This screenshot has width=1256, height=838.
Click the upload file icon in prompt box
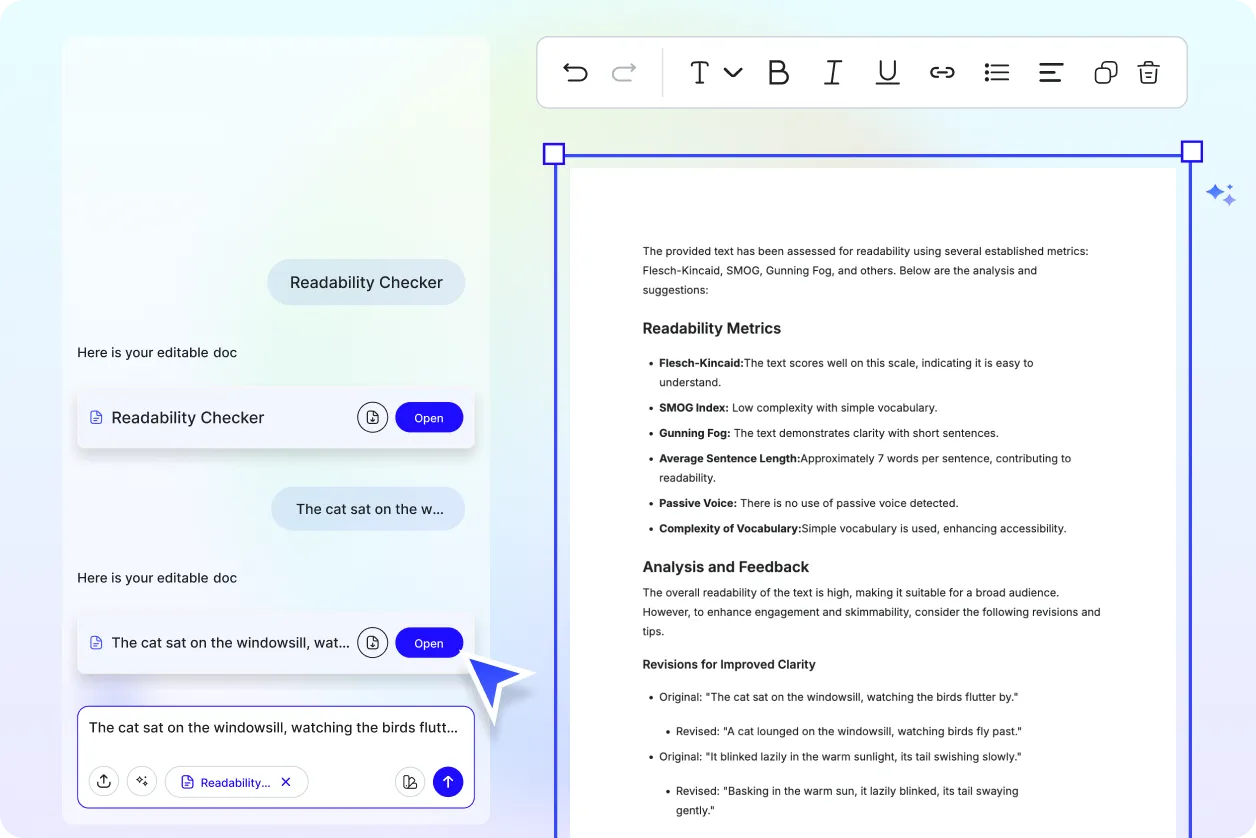point(104,782)
